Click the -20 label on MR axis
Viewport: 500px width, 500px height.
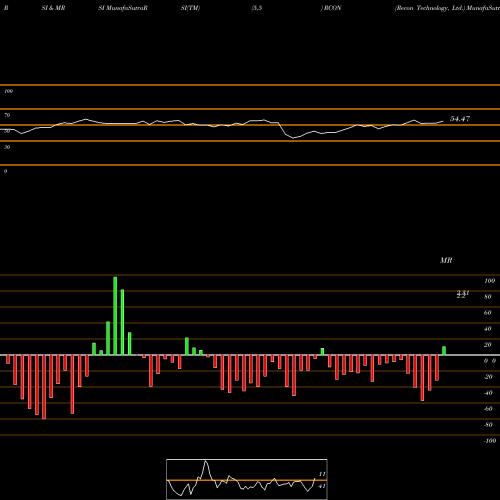tap(488, 377)
